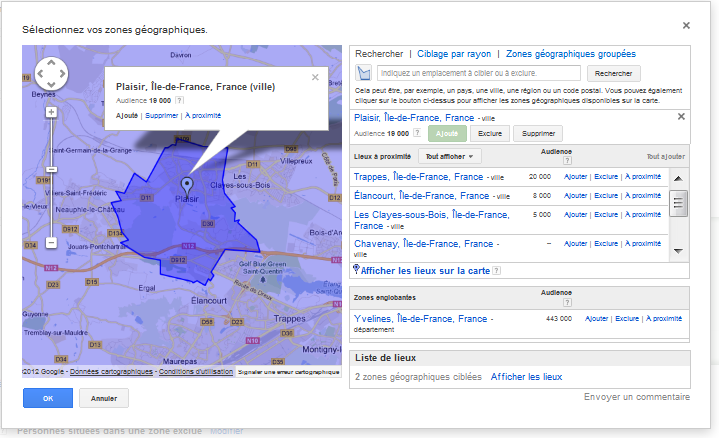This screenshot has width=719, height=438.
Task: Open Élancourt, Île-de-France location link
Action: 422,196
